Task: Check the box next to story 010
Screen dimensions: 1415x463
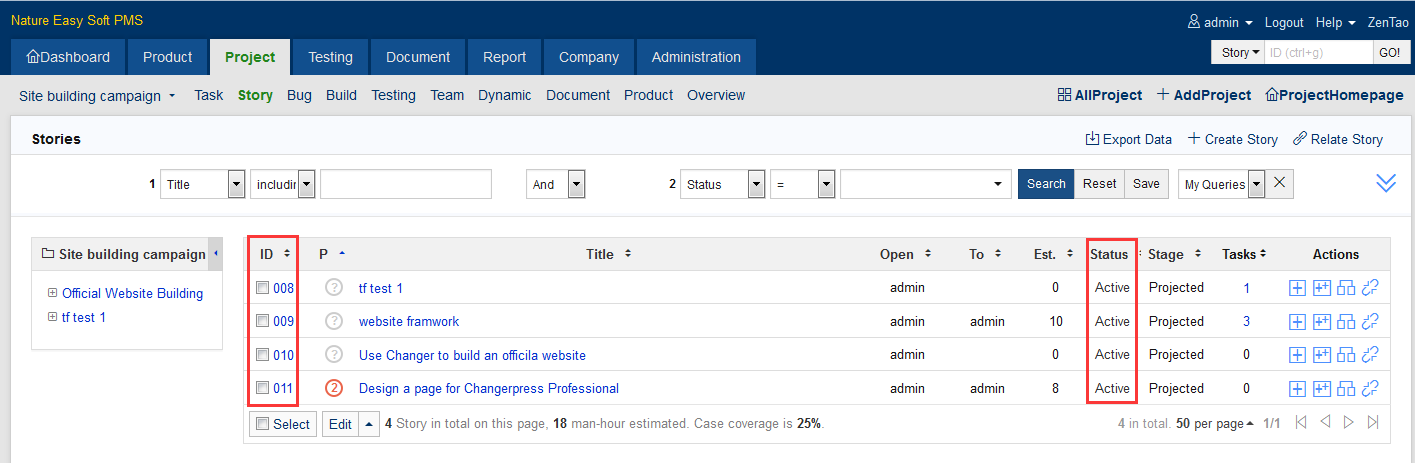Action: [x=262, y=355]
